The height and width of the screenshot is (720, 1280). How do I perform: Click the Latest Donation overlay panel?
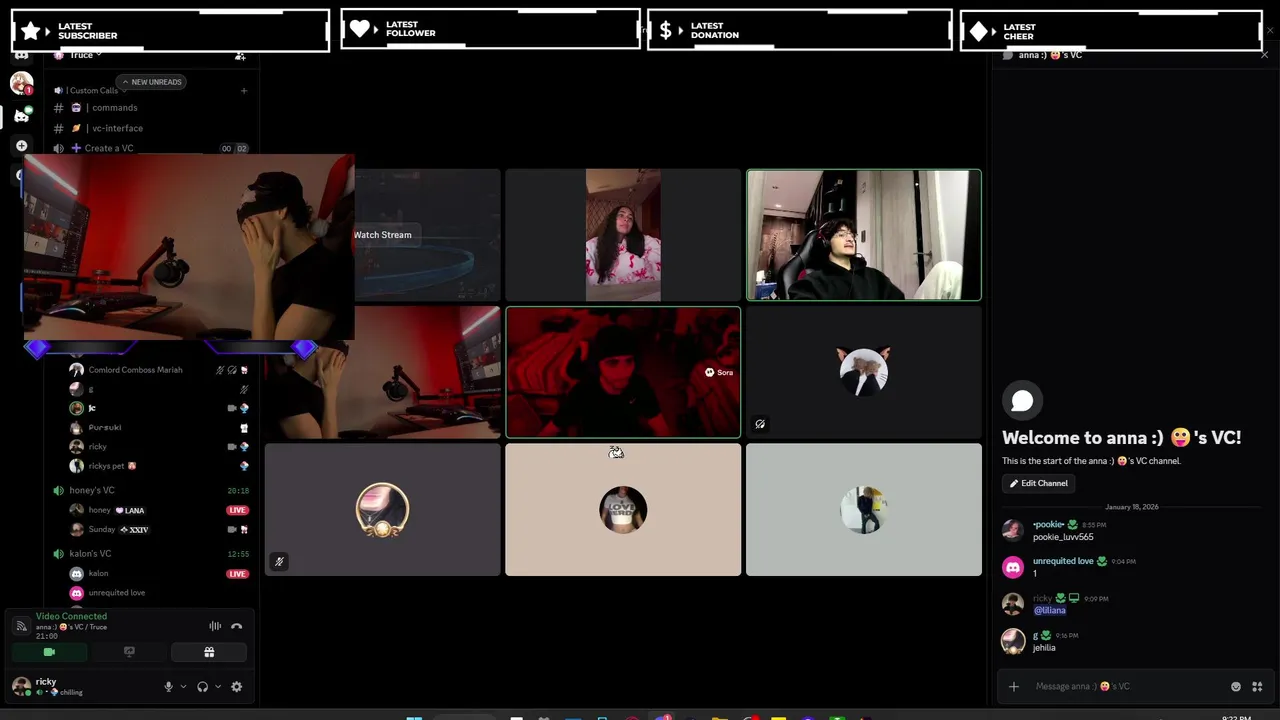pyautogui.click(x=800, y=31)
